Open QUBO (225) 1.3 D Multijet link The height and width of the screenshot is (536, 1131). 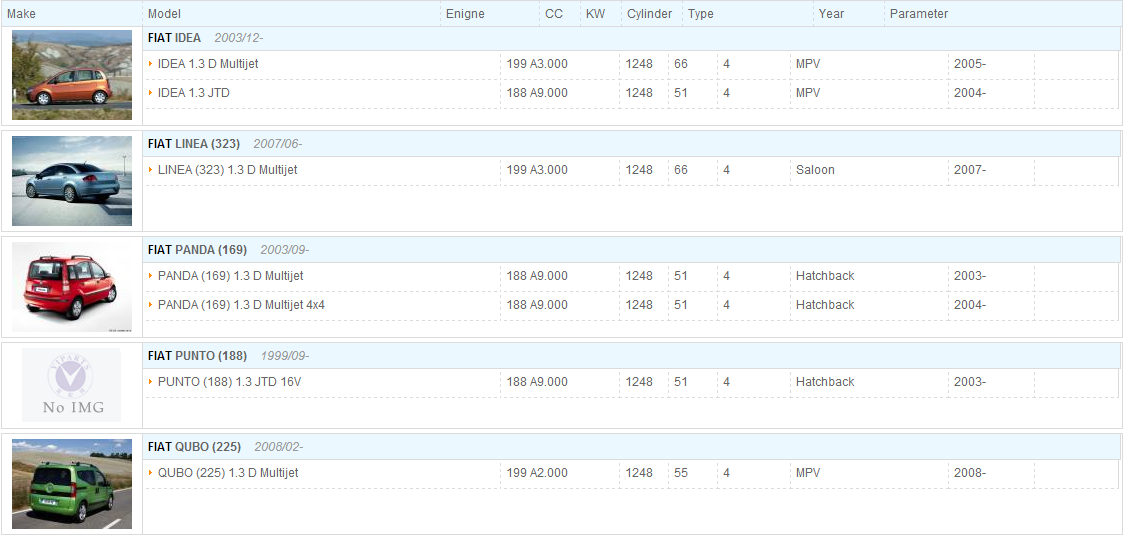pyautogui.click(x=228, y=473)
